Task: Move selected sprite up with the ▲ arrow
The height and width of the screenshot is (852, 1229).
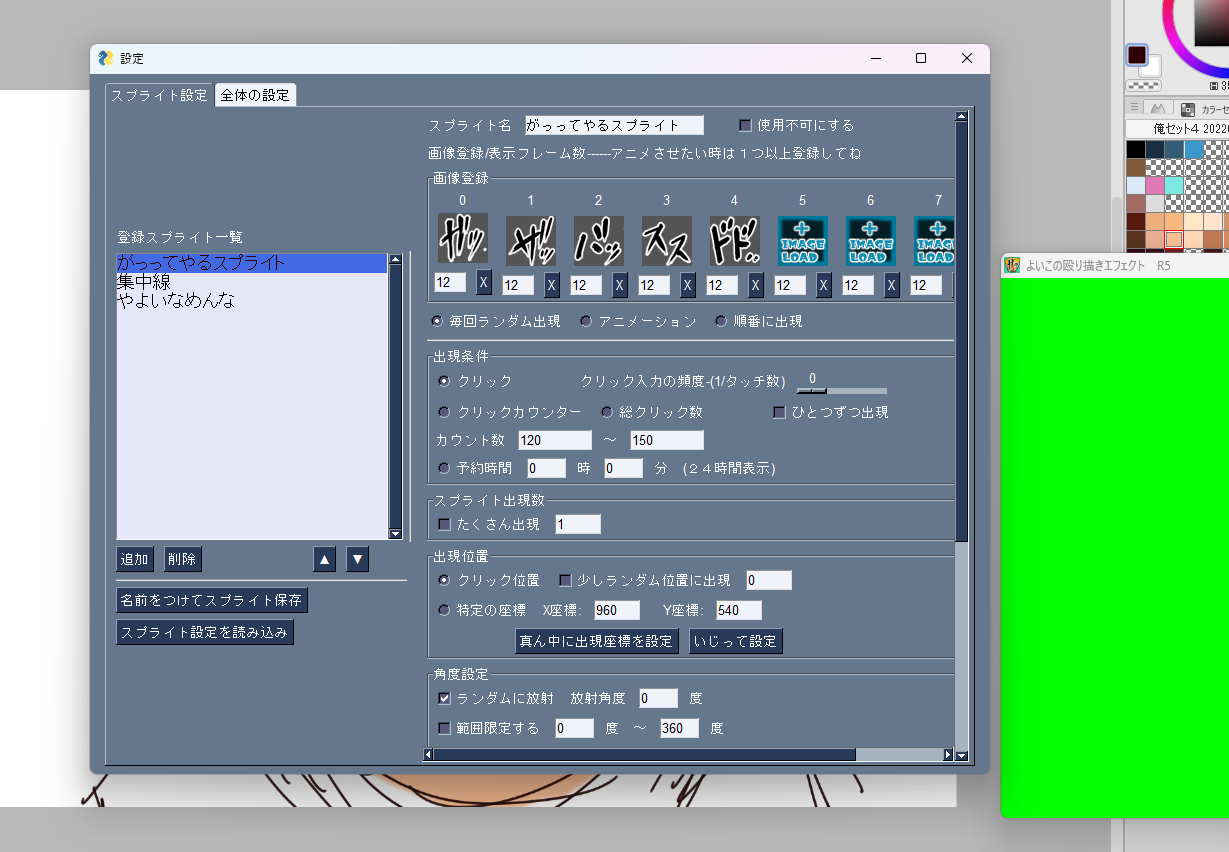Action: pos(324,559)
